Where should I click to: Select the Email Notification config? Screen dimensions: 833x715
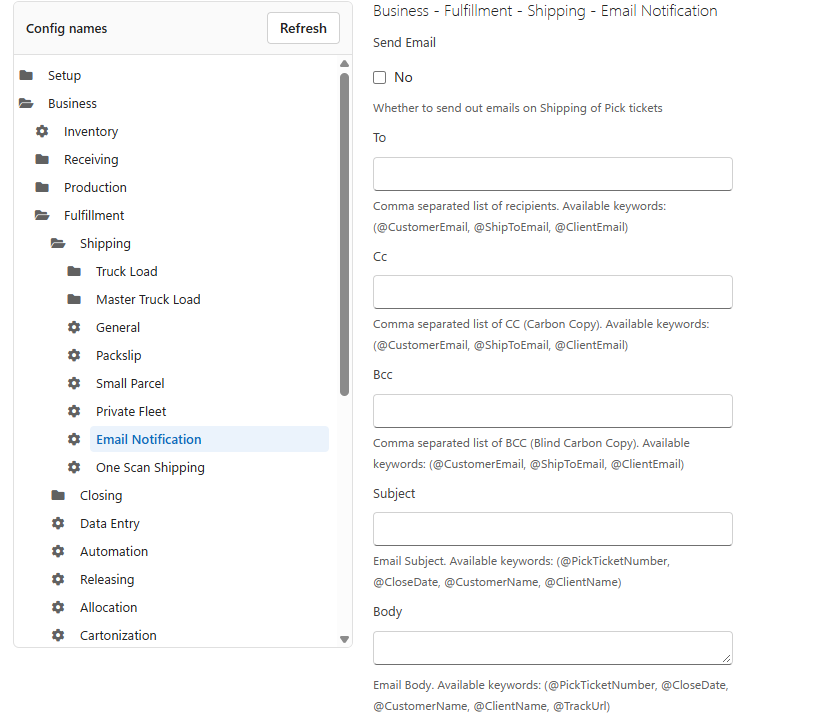[x=209, y=439]
